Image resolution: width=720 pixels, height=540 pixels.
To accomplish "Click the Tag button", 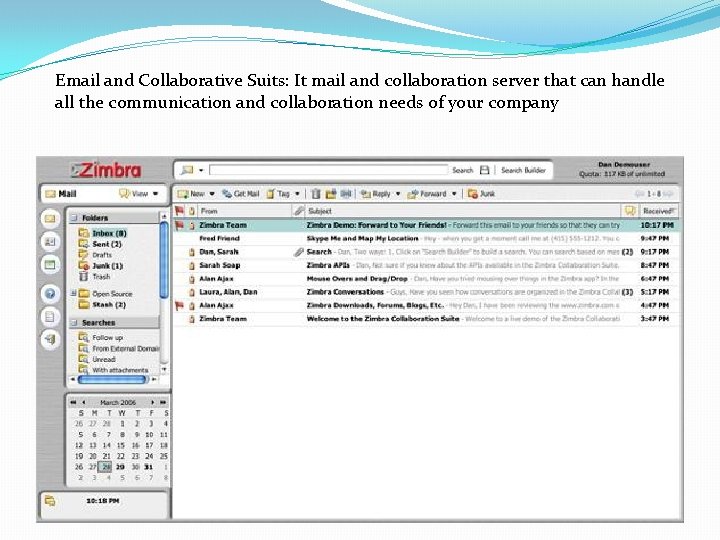I will 278,194.
